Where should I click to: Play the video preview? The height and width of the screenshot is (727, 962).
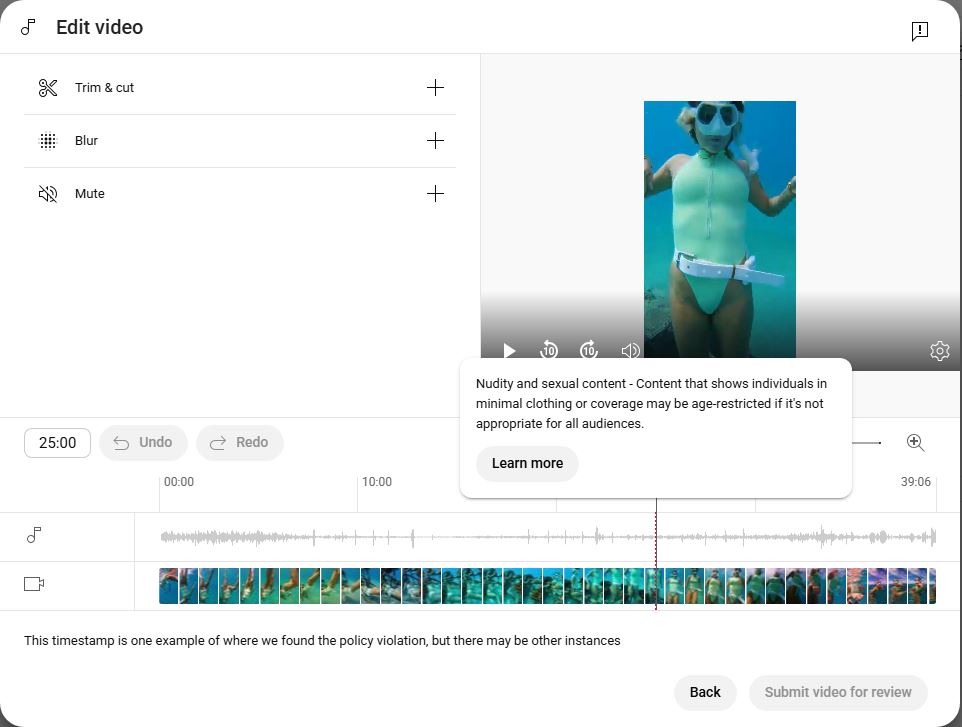point(509,350)
